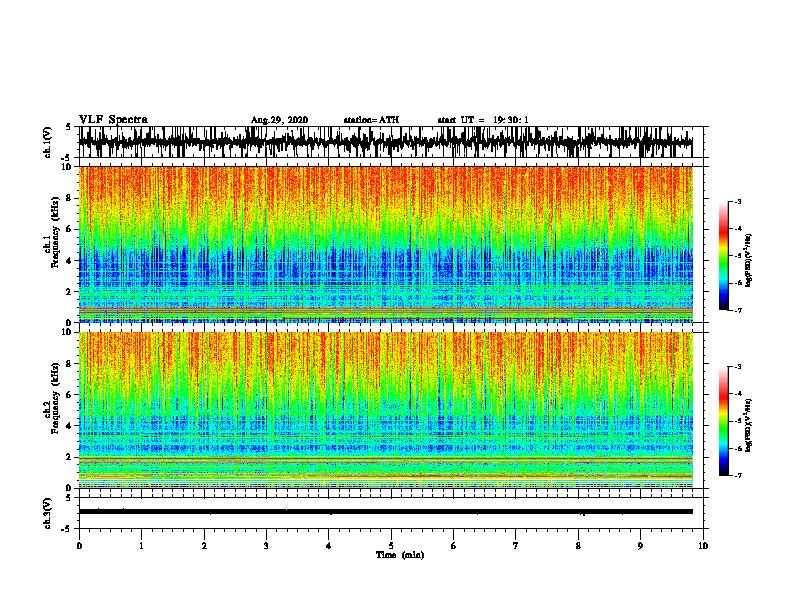Click the '-3' value on ch.1 color bar

pyautogui.click(x=737, y=202)
